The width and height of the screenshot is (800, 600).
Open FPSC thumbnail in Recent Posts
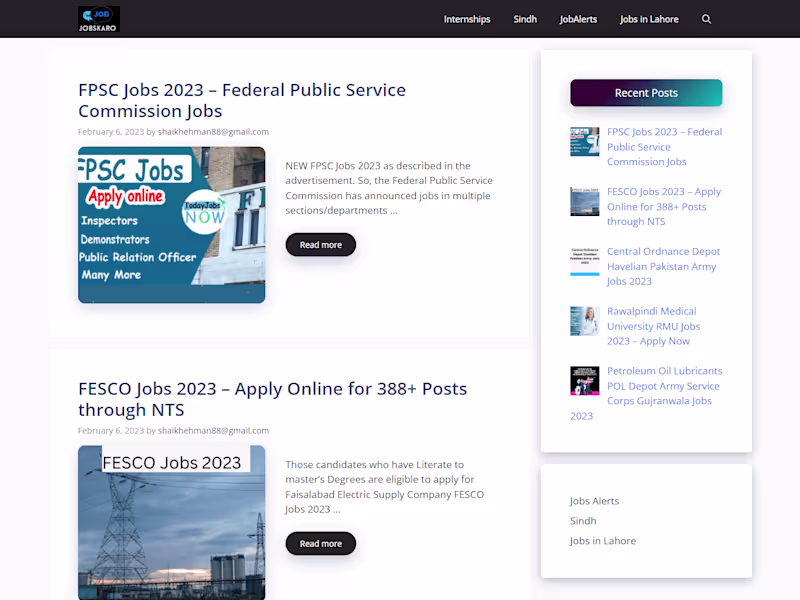point(585,141)
